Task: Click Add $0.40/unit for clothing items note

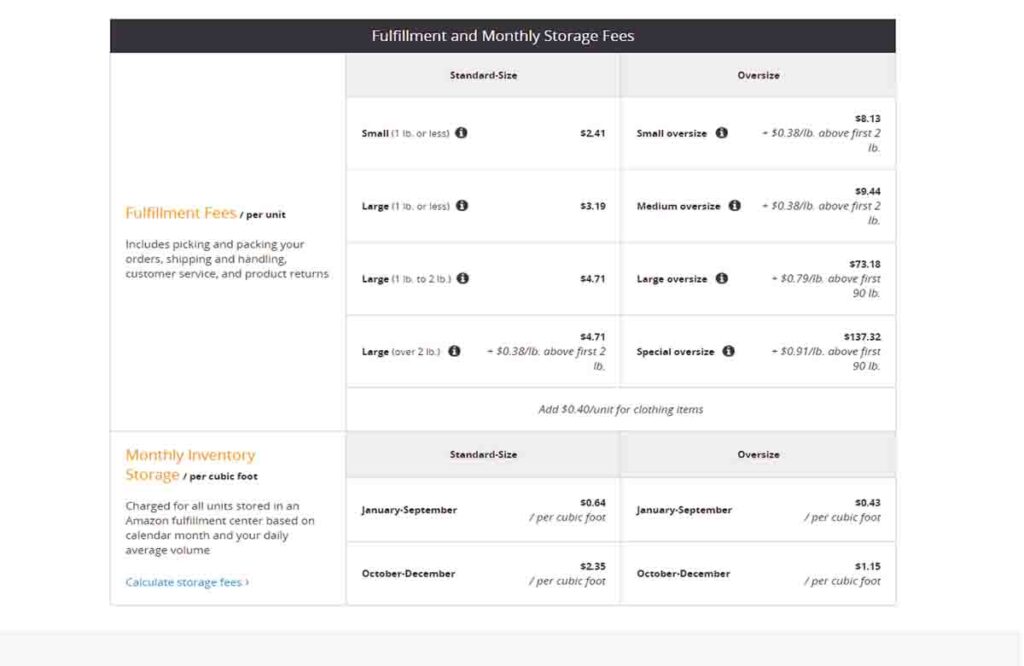Action: pyautogui.click(x=620, y=409)
